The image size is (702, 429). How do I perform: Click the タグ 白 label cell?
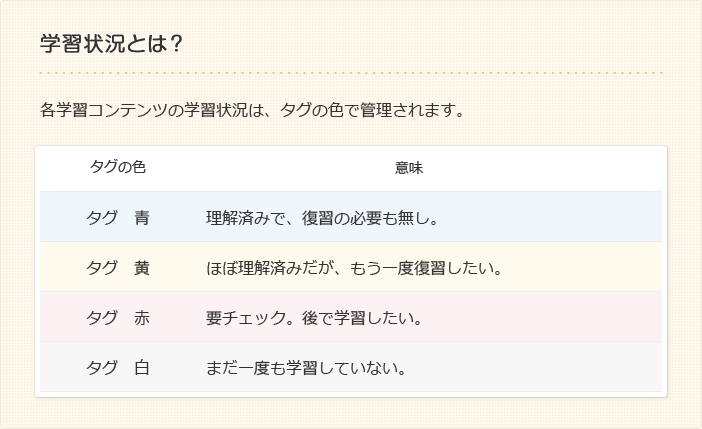[118, 368]
